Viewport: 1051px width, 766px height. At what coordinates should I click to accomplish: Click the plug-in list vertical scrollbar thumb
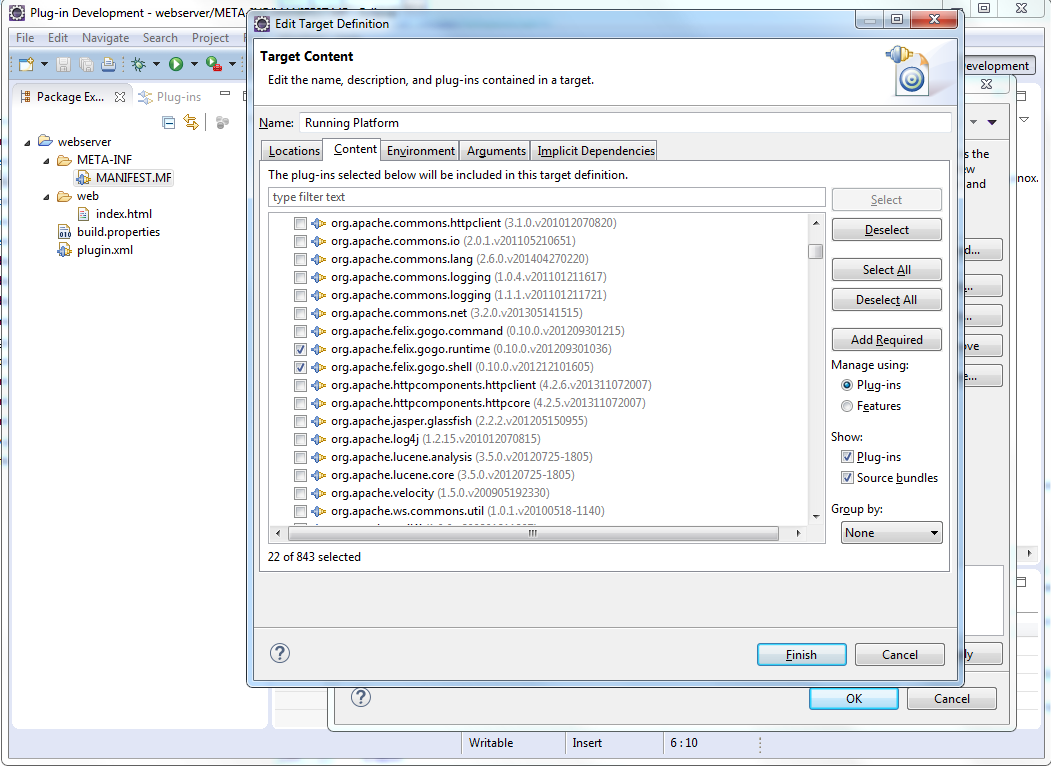click(816, 251)
